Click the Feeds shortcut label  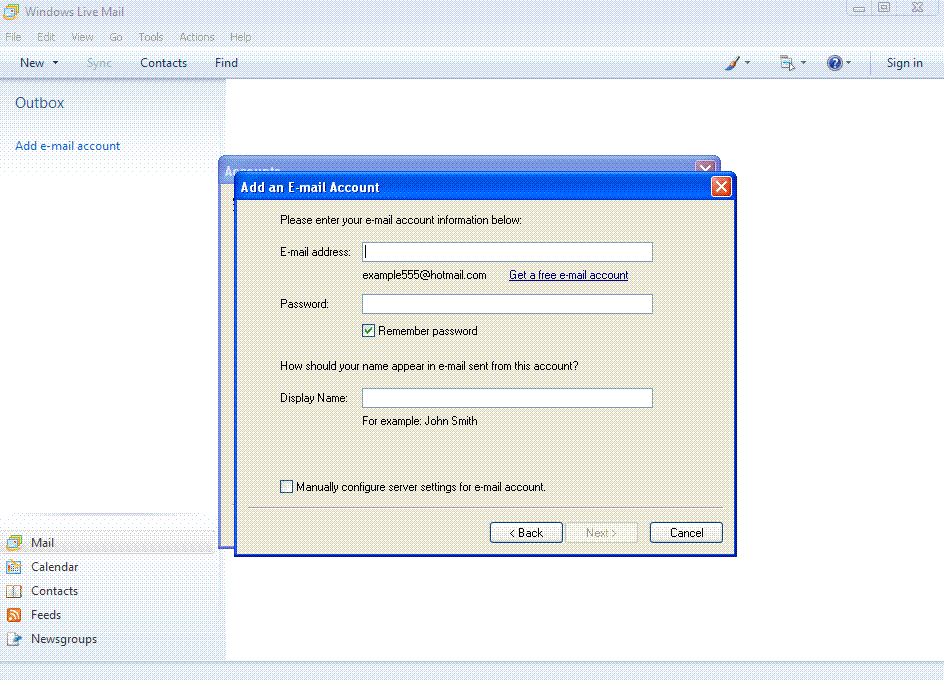coord(46,615)
